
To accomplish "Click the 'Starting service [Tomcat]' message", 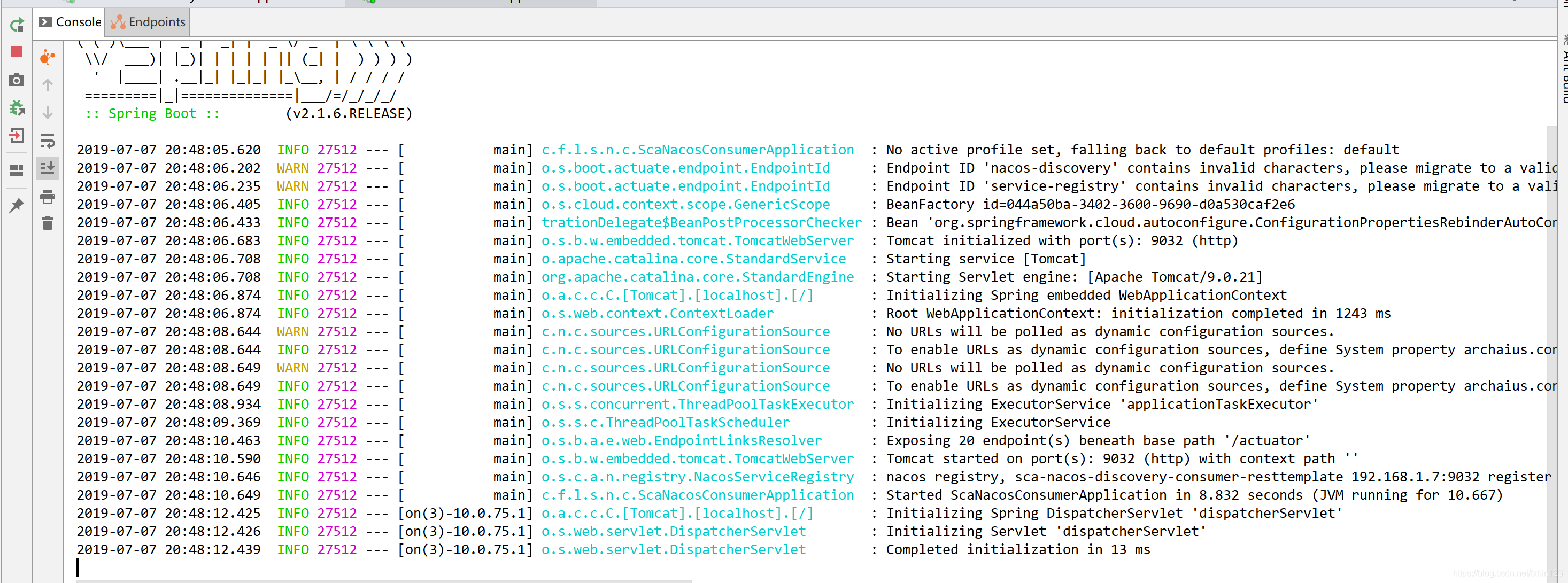I will click(x=985, y=259).
